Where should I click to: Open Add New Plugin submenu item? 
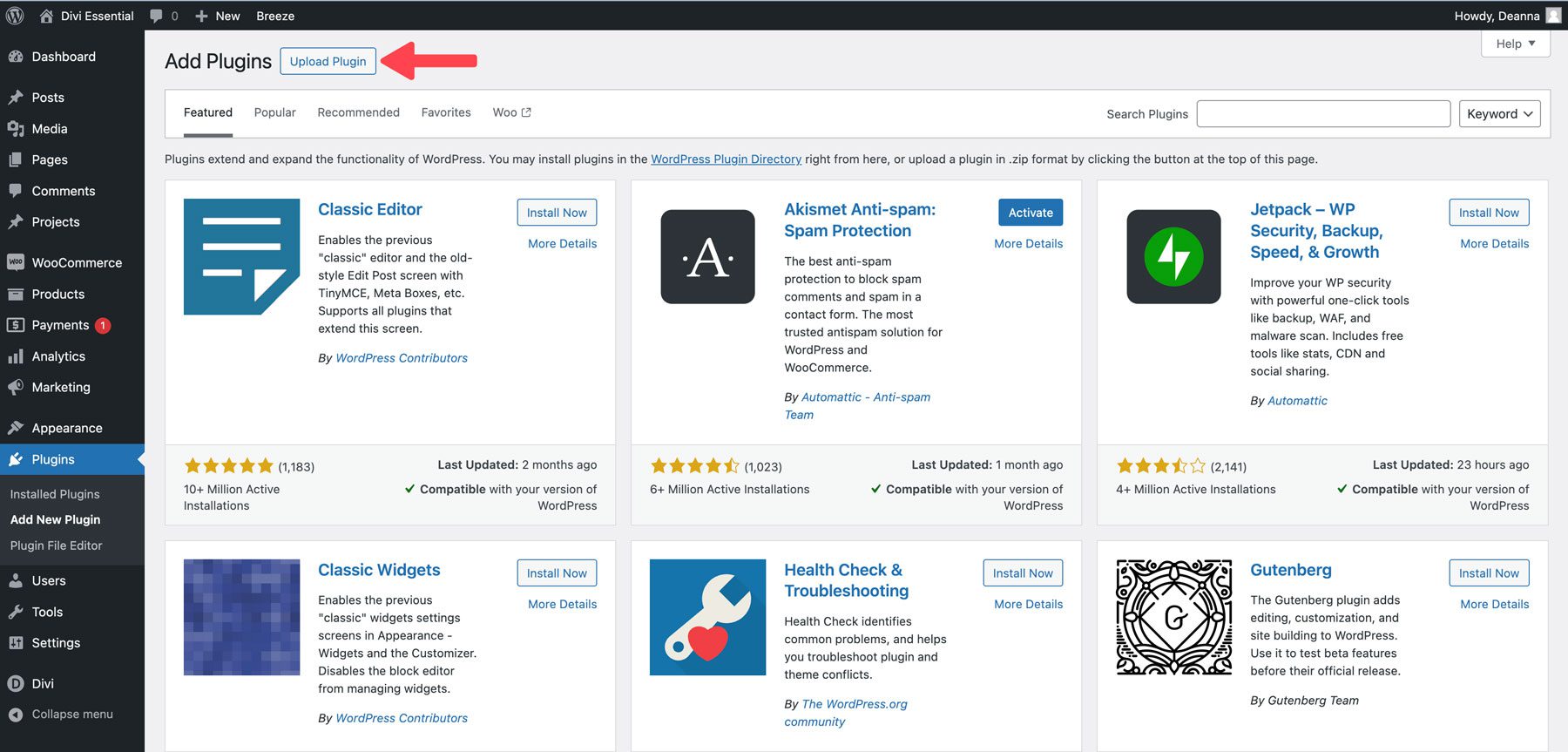click(x=56, y=519)
